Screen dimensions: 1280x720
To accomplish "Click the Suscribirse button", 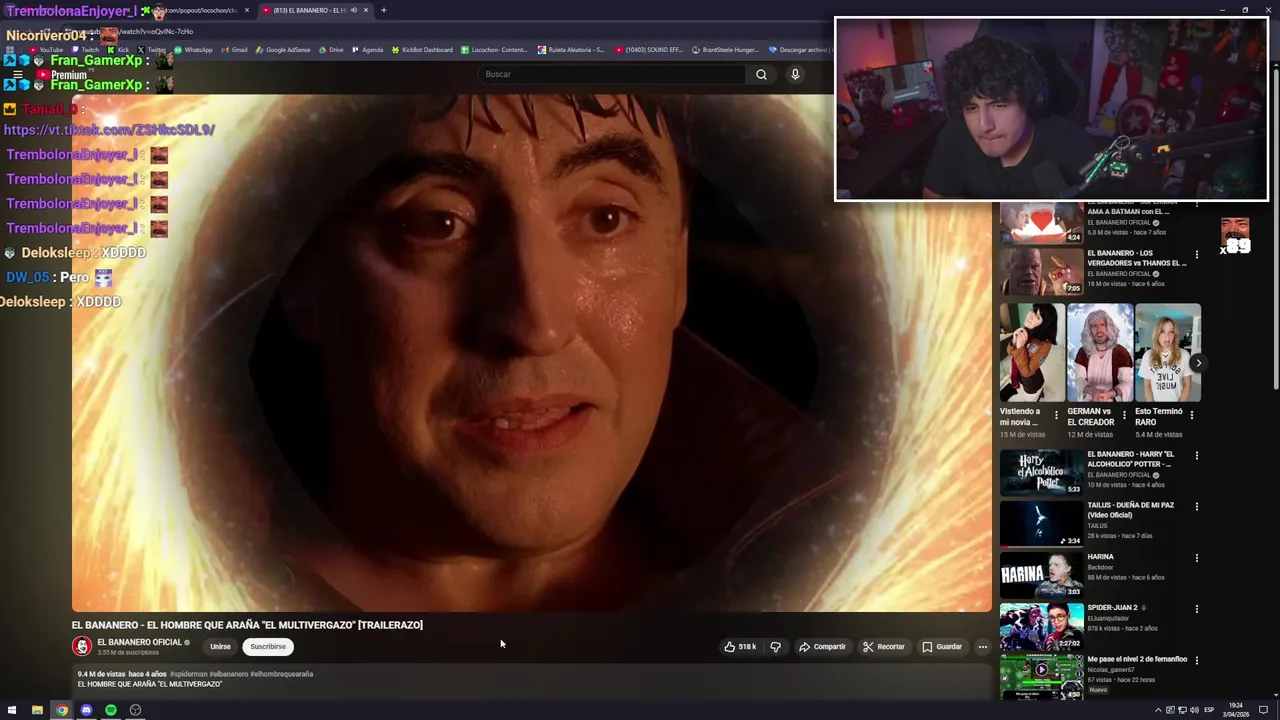I will tap(268, 647).
